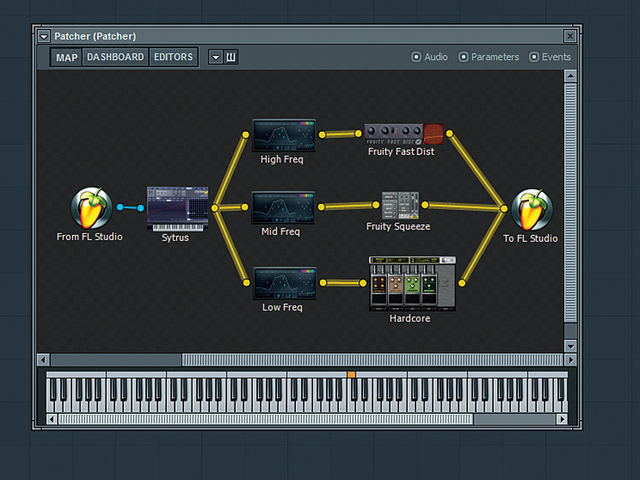640x480 pixels.
Task: Click the map vertical scroll up arrow
Action: [570, 76]
